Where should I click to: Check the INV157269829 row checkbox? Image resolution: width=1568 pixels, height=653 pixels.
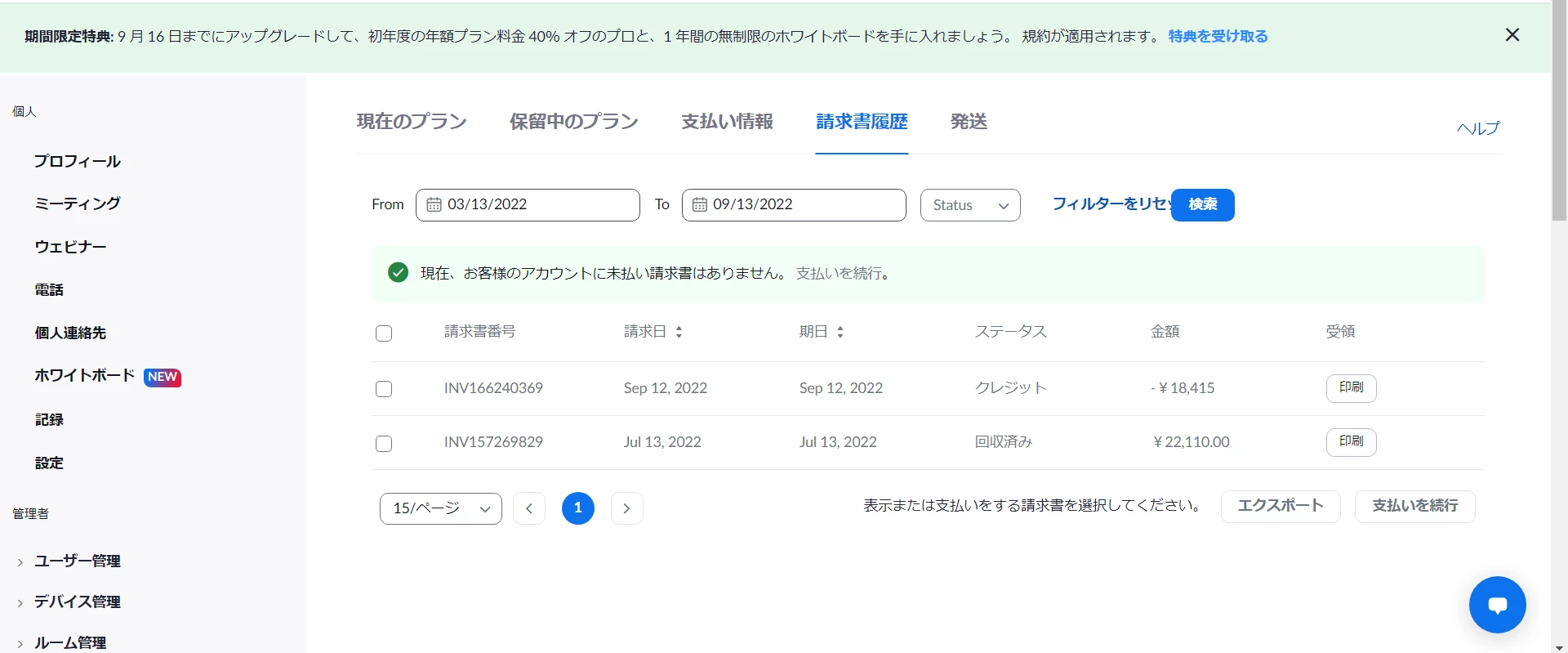coord(384,444)
